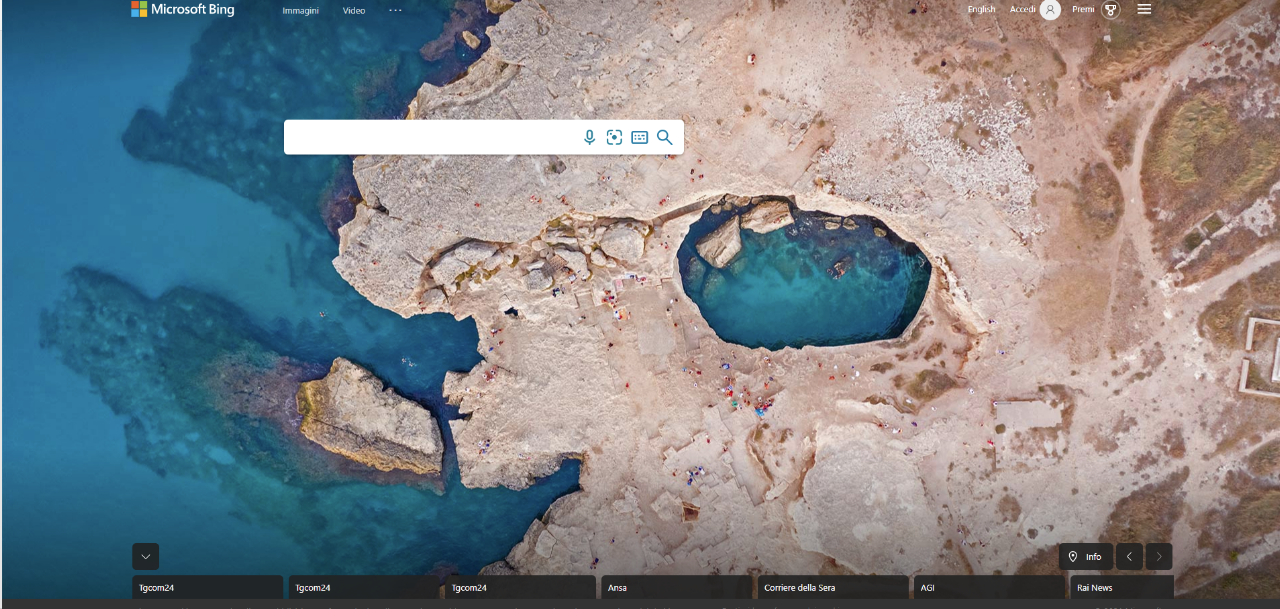
Task: Collapse the news feed with the down chevron
Action: click(146, 556)
